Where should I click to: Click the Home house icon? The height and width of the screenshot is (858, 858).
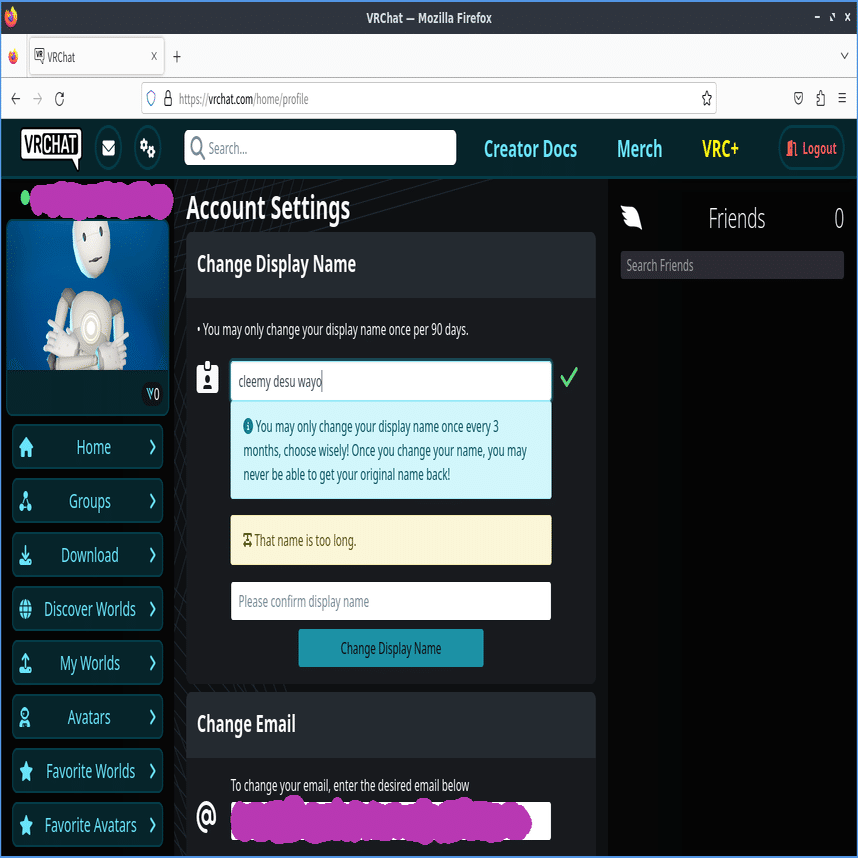26,447
